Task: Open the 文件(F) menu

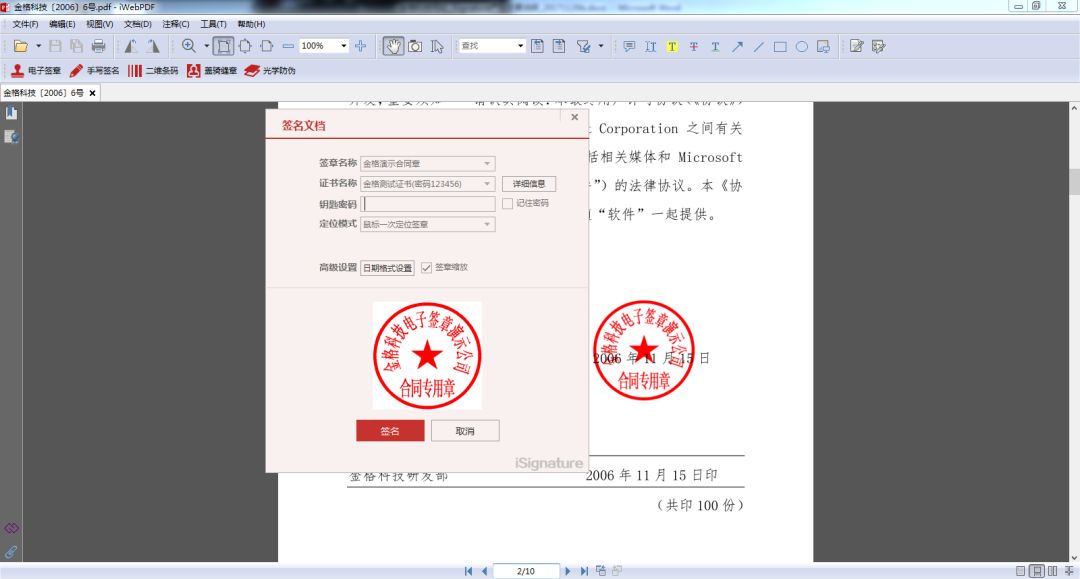Action: (25, 24)
